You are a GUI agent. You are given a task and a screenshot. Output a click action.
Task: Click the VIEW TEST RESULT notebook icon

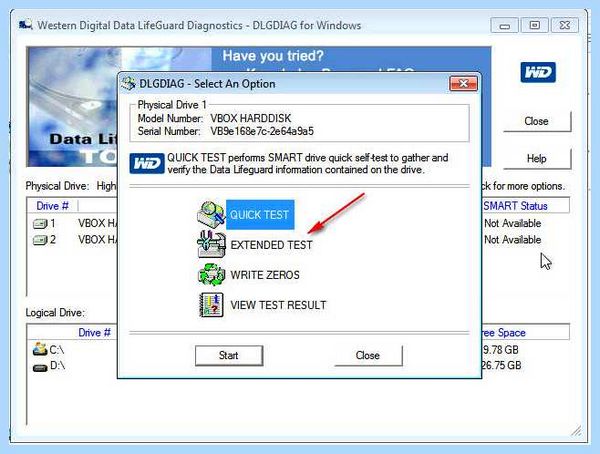coord(211,305)
